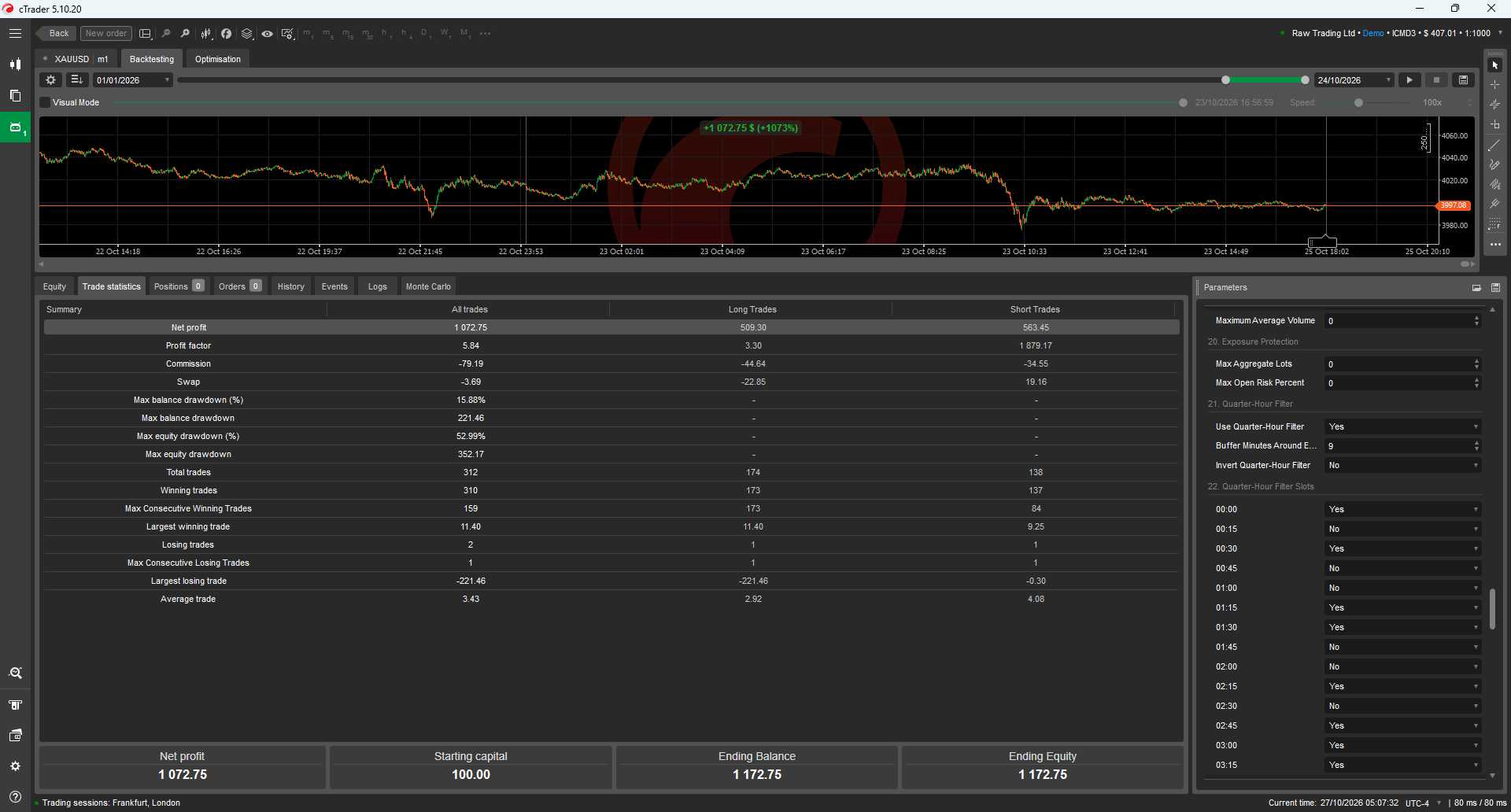
Task: Select the crosshair cursor tool
Action: [x=1494, y=85]
